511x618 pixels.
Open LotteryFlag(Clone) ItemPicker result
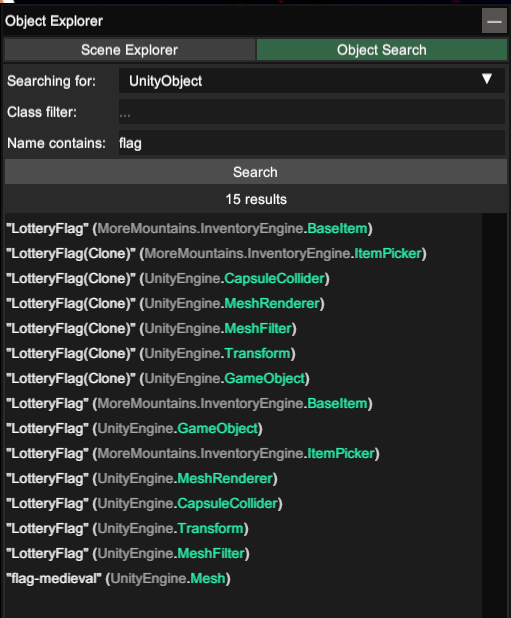pyautogui.click(x=216, y=253)
